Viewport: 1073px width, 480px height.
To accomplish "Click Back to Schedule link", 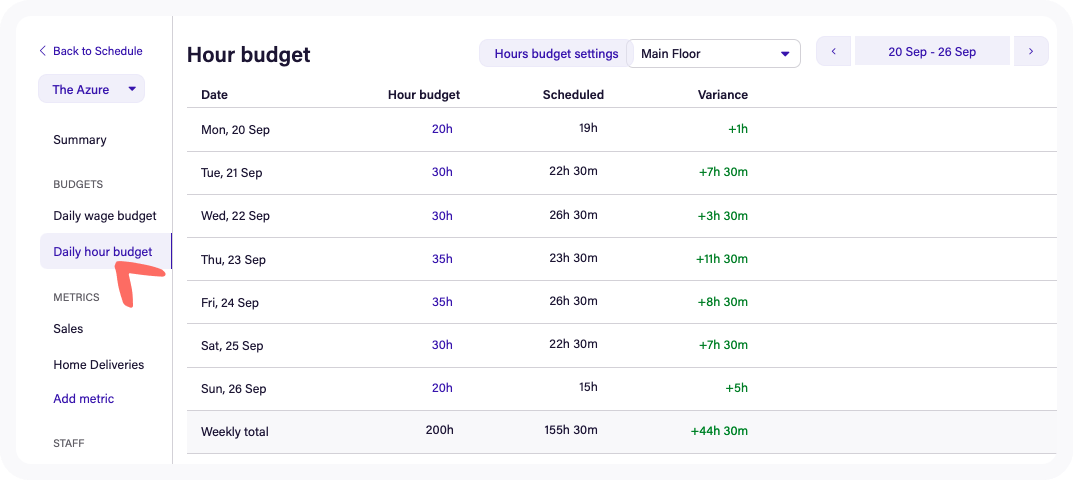I will [x=90, y=51].
